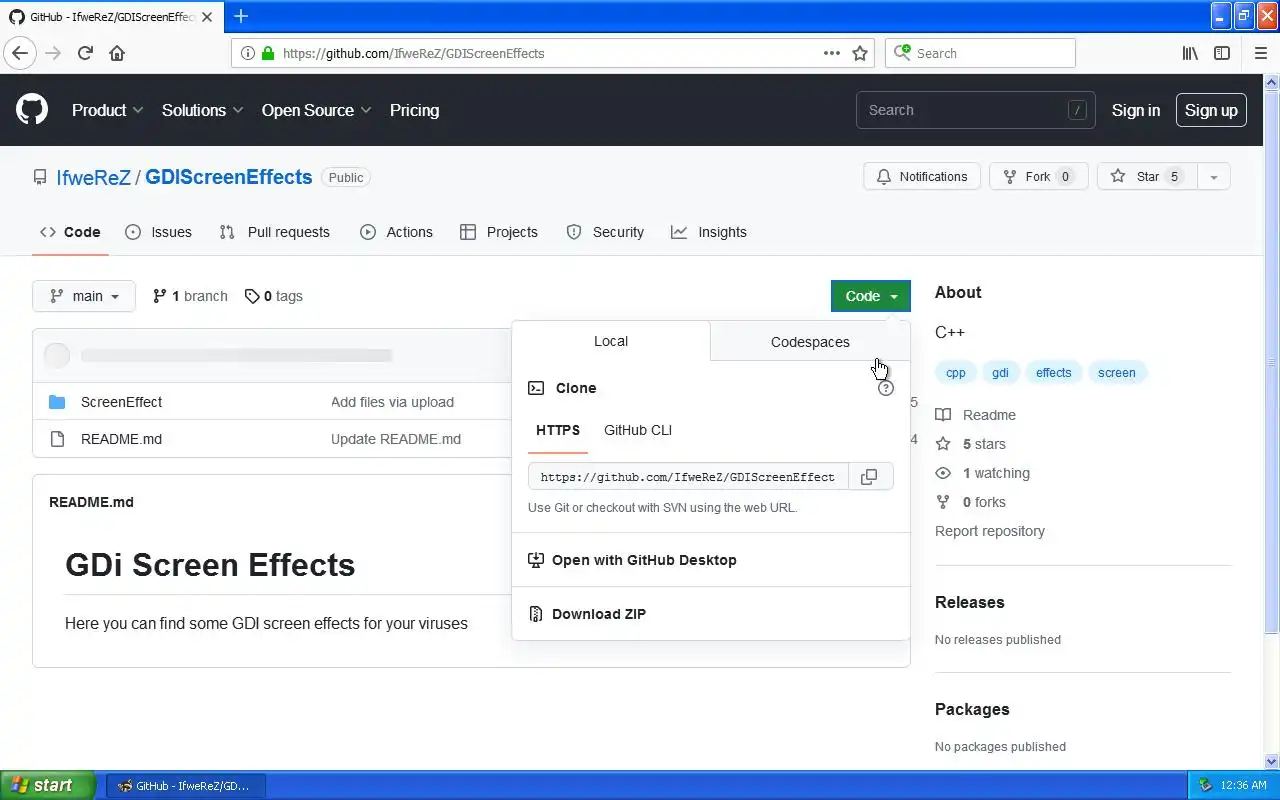1280x800 pixels.
Task: Select the GitHub CLI clone option
Action: pos(638,430)
